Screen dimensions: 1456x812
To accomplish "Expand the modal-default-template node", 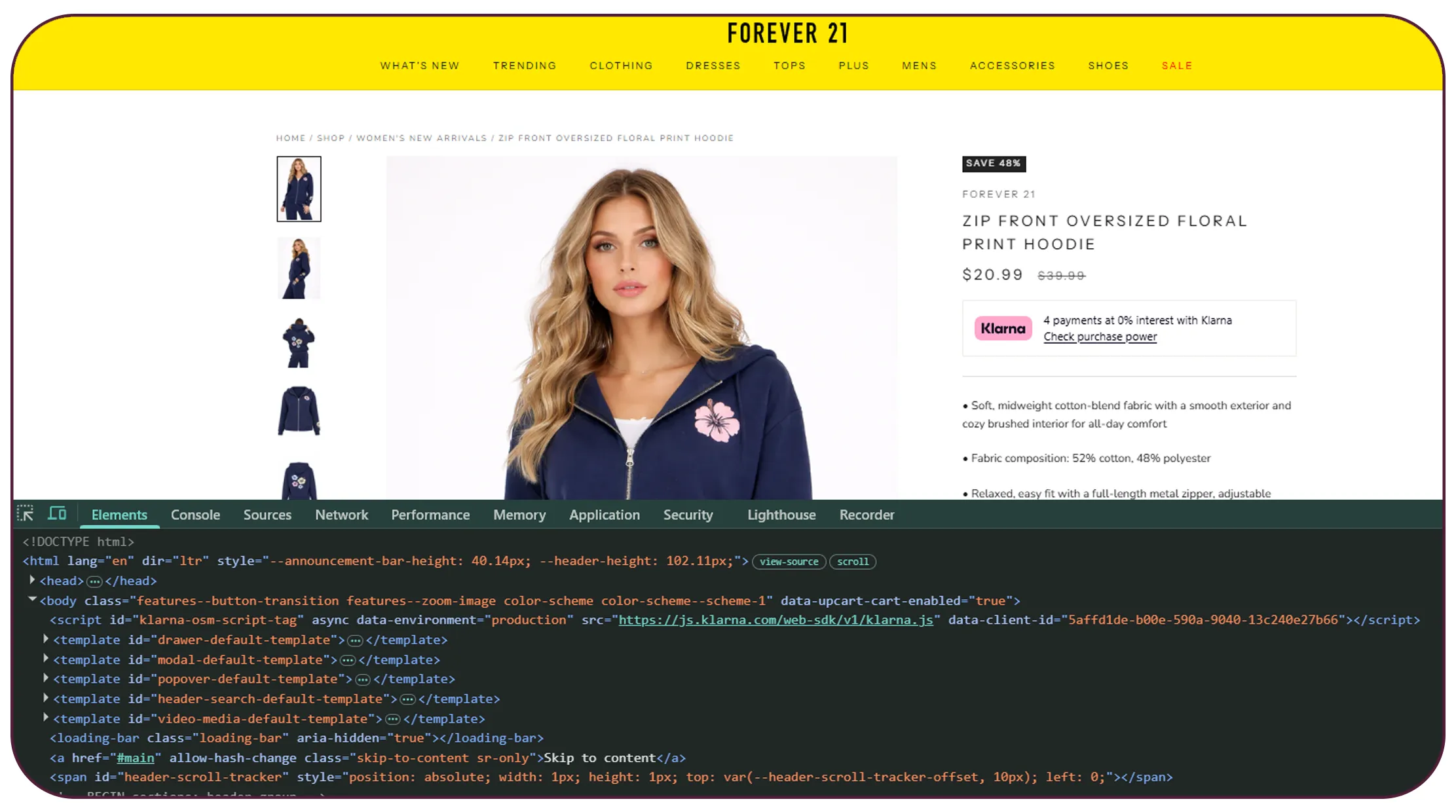I will coord(46,659).
